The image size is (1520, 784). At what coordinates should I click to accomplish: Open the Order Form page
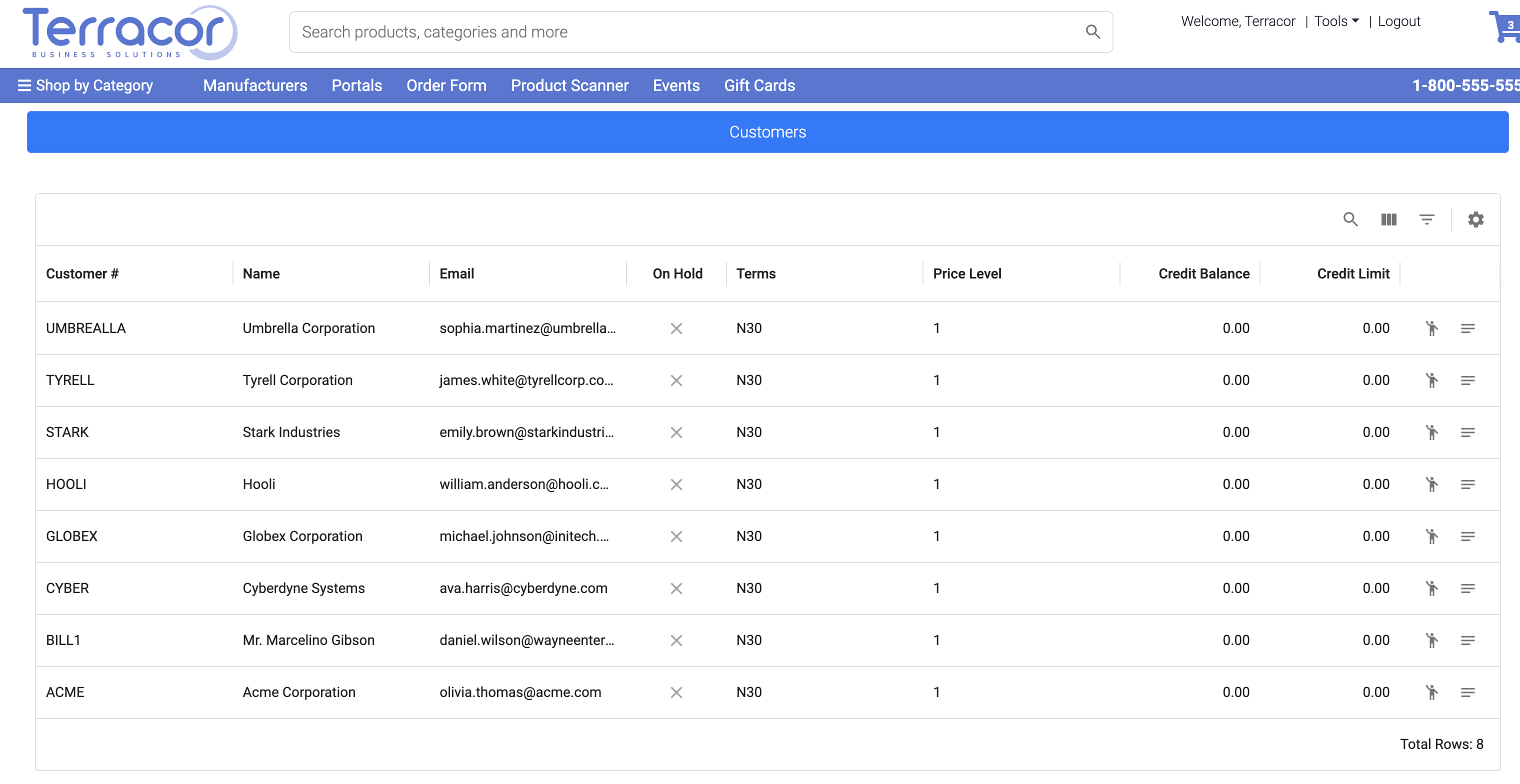click(x=446, y=85)
